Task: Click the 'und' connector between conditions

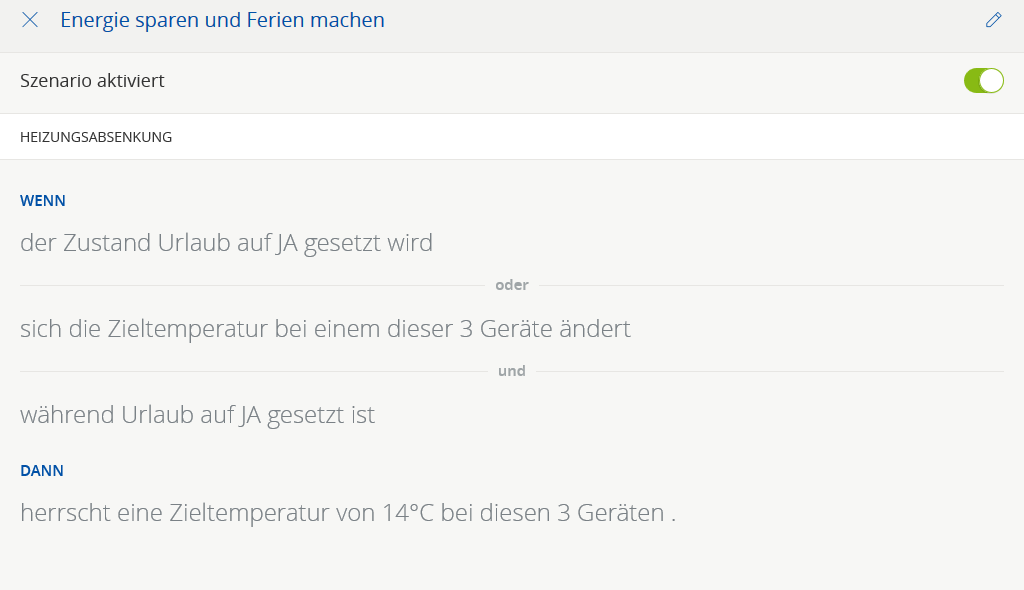Action: coord(511,371)
